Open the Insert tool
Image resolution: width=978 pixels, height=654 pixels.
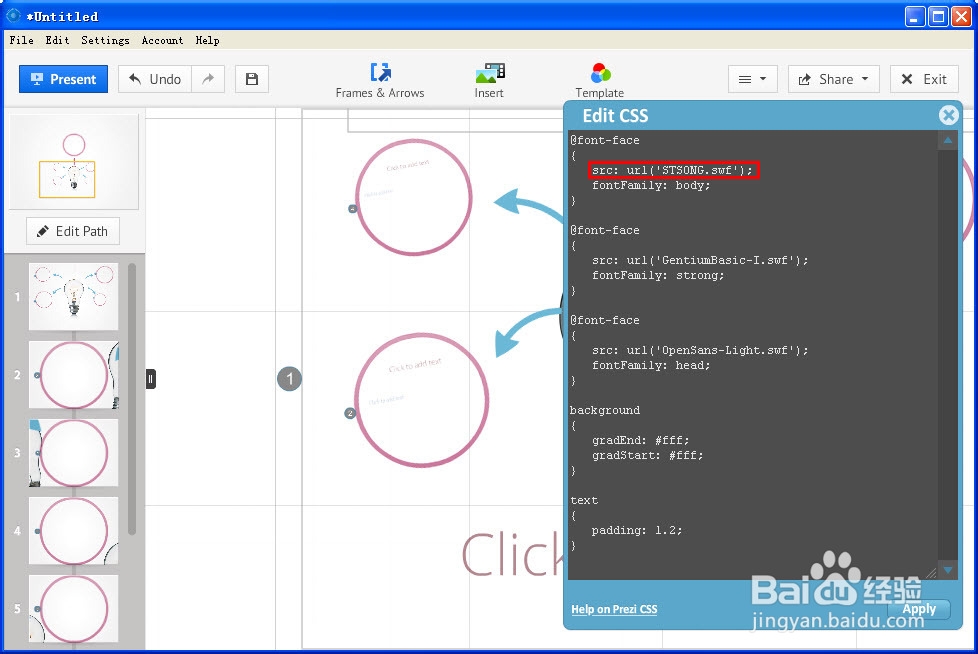point(489,80)
